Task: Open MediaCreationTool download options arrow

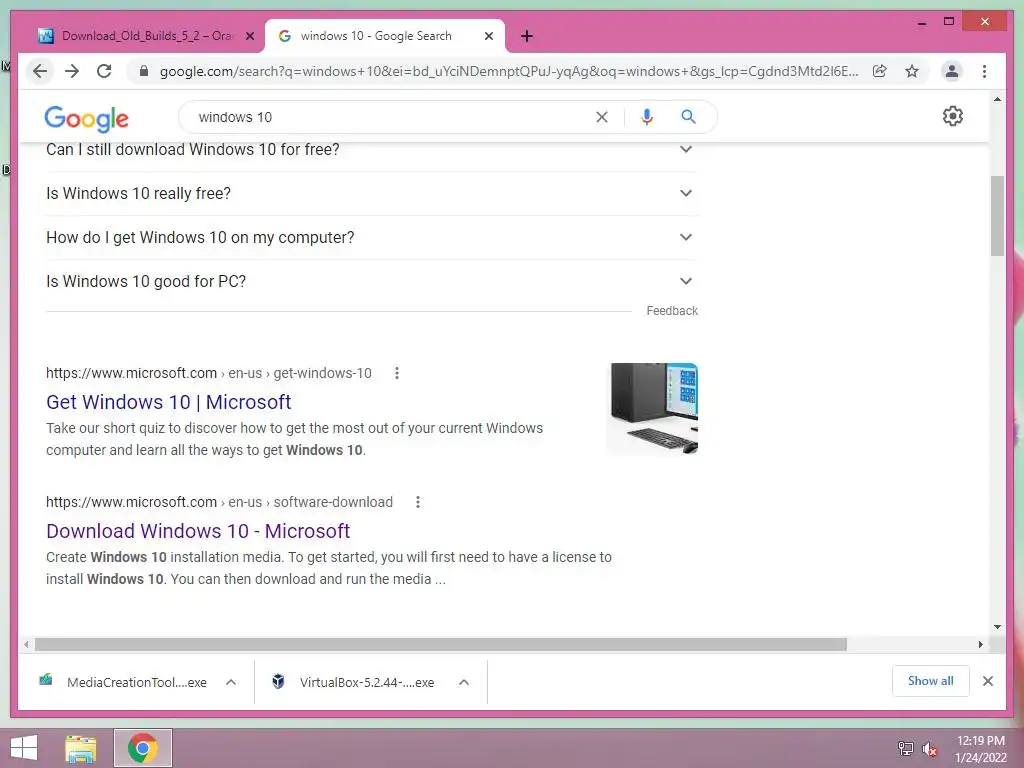Action: [231, 682]
